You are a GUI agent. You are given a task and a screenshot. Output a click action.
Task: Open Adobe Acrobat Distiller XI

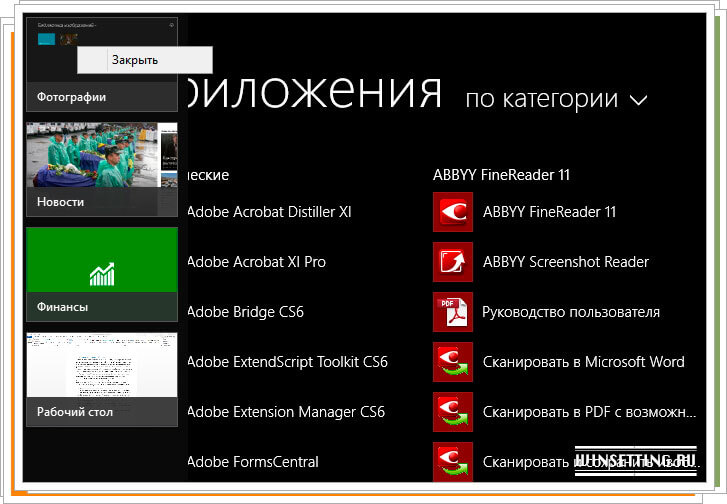pyautogui.click(x=269, y=212)
